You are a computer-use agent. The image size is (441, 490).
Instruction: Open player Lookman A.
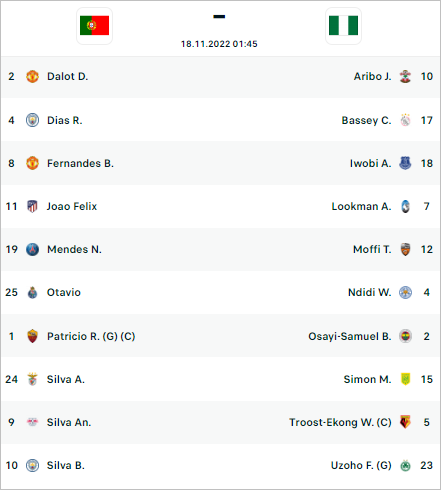(x=361, y=206)
